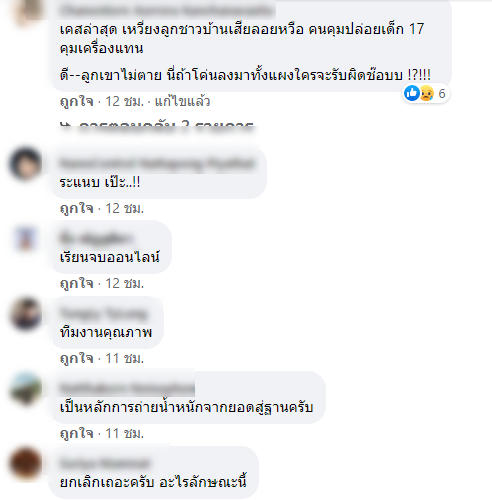Screen dimensions: 492x500
Task: Open 11 ชม. timestamp under ทีมงานคุณภาพ
Action: pos(124,359)
